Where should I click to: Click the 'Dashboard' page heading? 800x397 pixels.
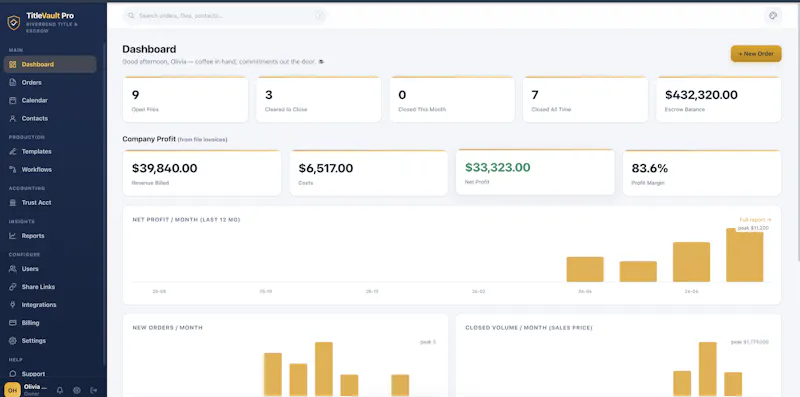coord(149,49)
